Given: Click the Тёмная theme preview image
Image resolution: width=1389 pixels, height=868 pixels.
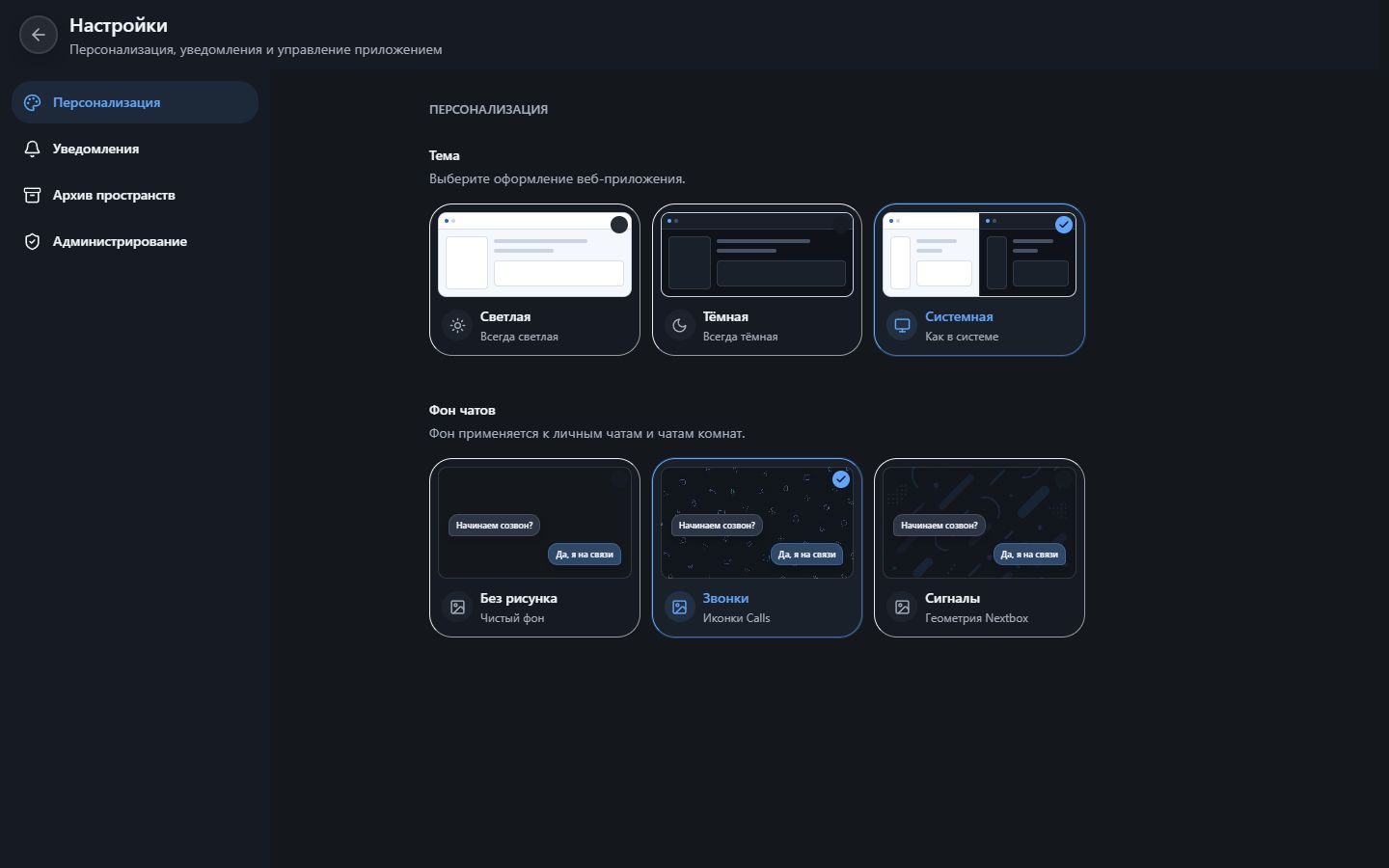Looking at the screenshot, I should [757, 255].
